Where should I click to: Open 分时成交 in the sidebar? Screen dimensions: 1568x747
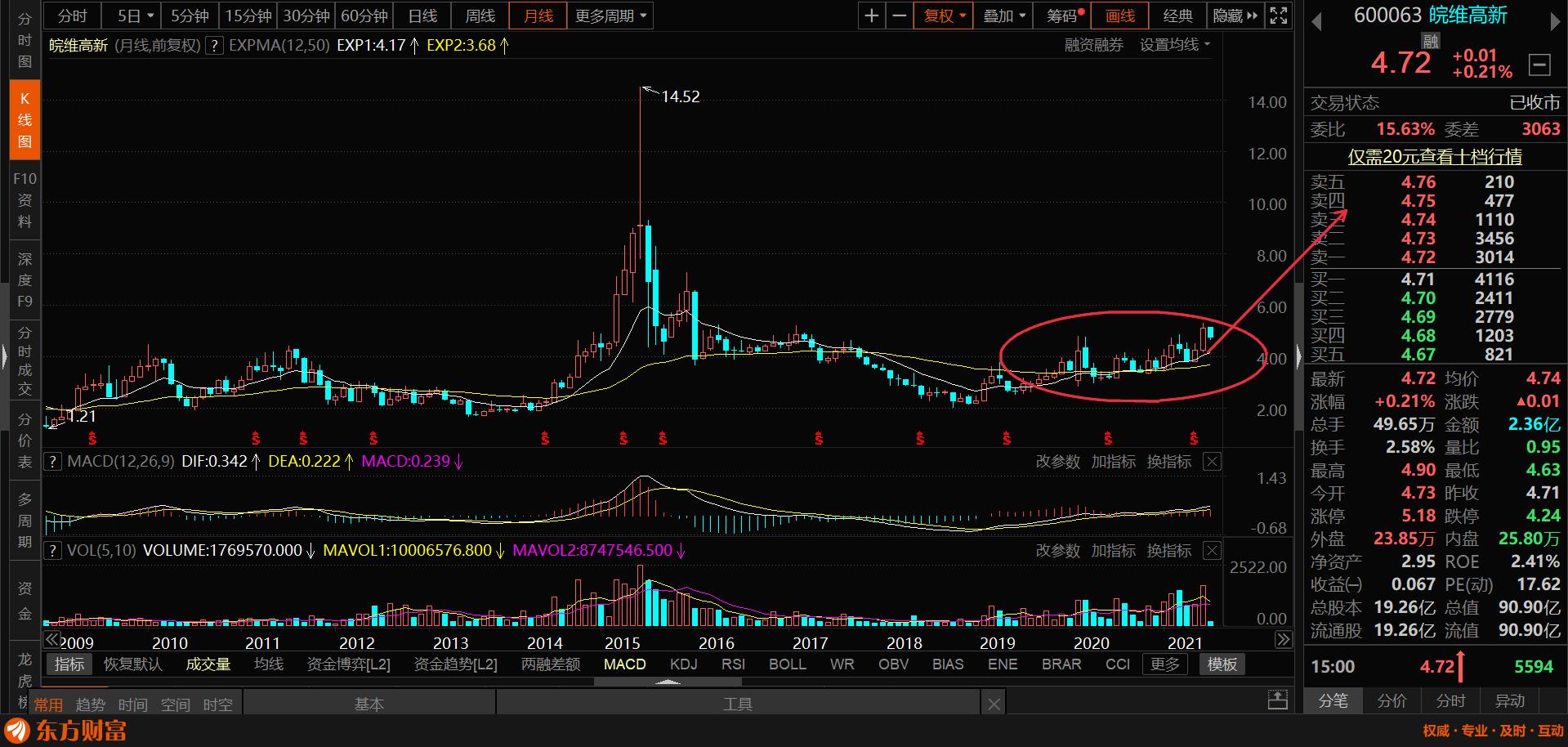point(25,360)
